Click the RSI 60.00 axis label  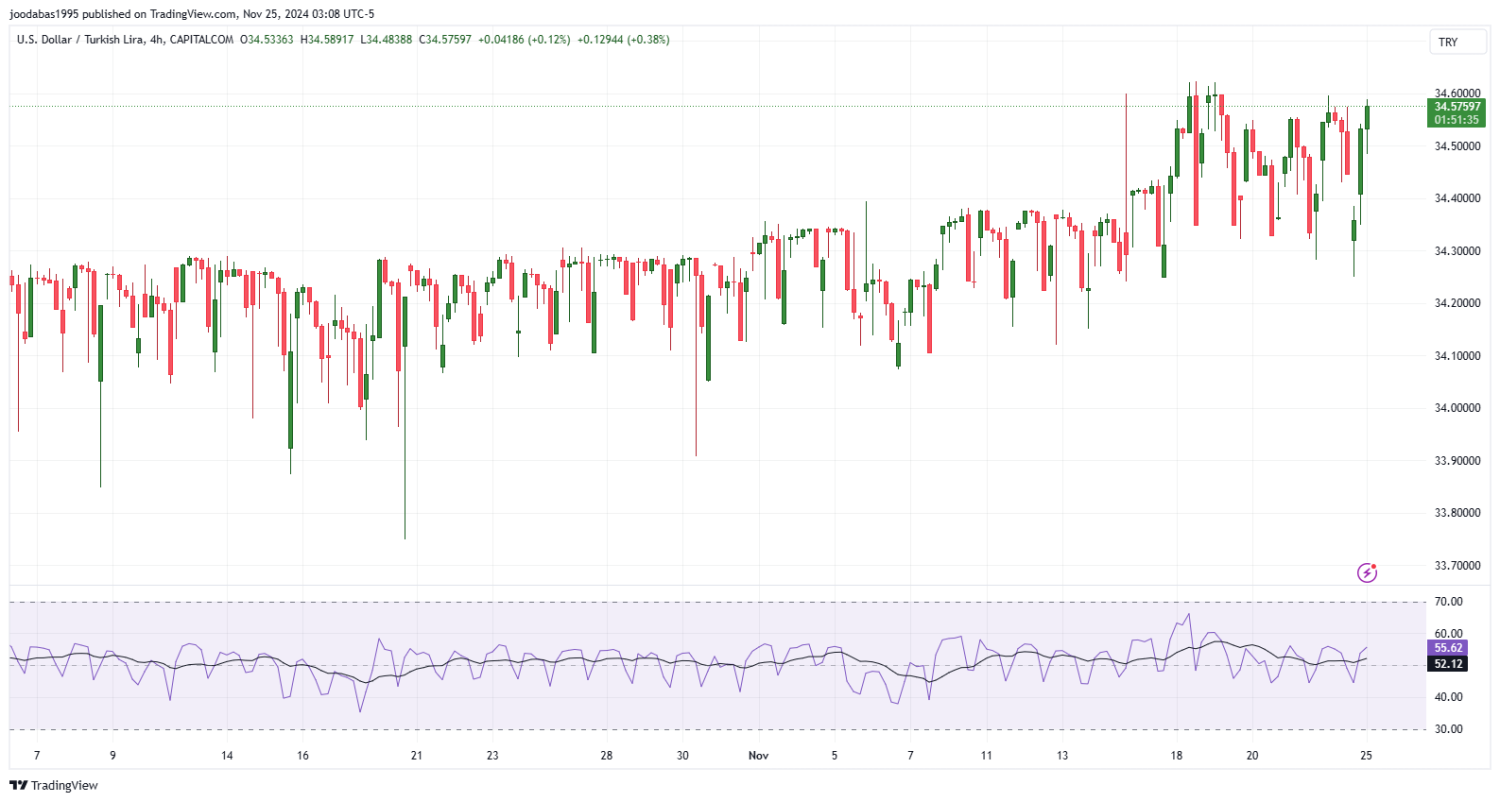(x=1449, y=633)
